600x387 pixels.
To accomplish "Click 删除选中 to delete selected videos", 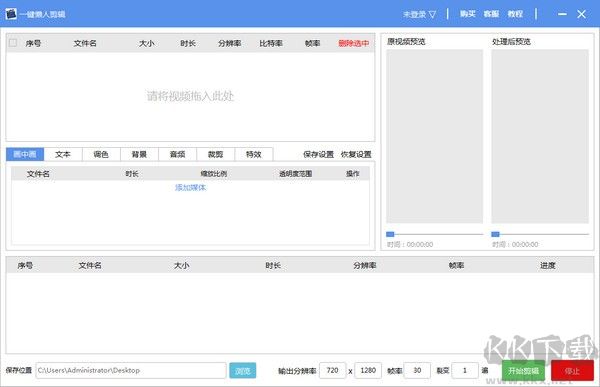I will pyautogui.click(x=354, y=43).
